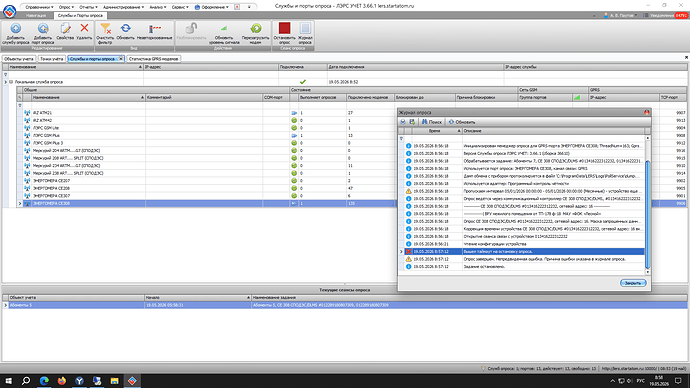
Task: Click the green signal icon in the Сеть GSM column header
Action: (x=577, y=97)
